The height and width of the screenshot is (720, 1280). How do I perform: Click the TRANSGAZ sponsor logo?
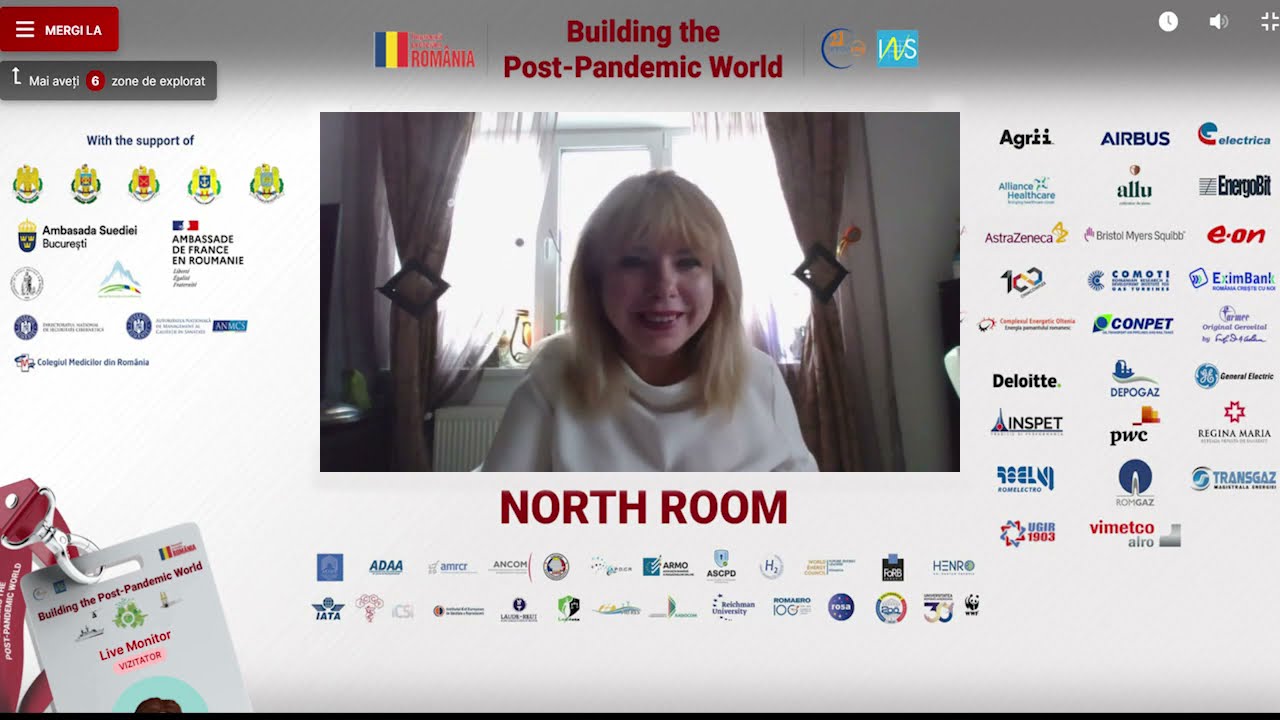(x=1234, y=479)
